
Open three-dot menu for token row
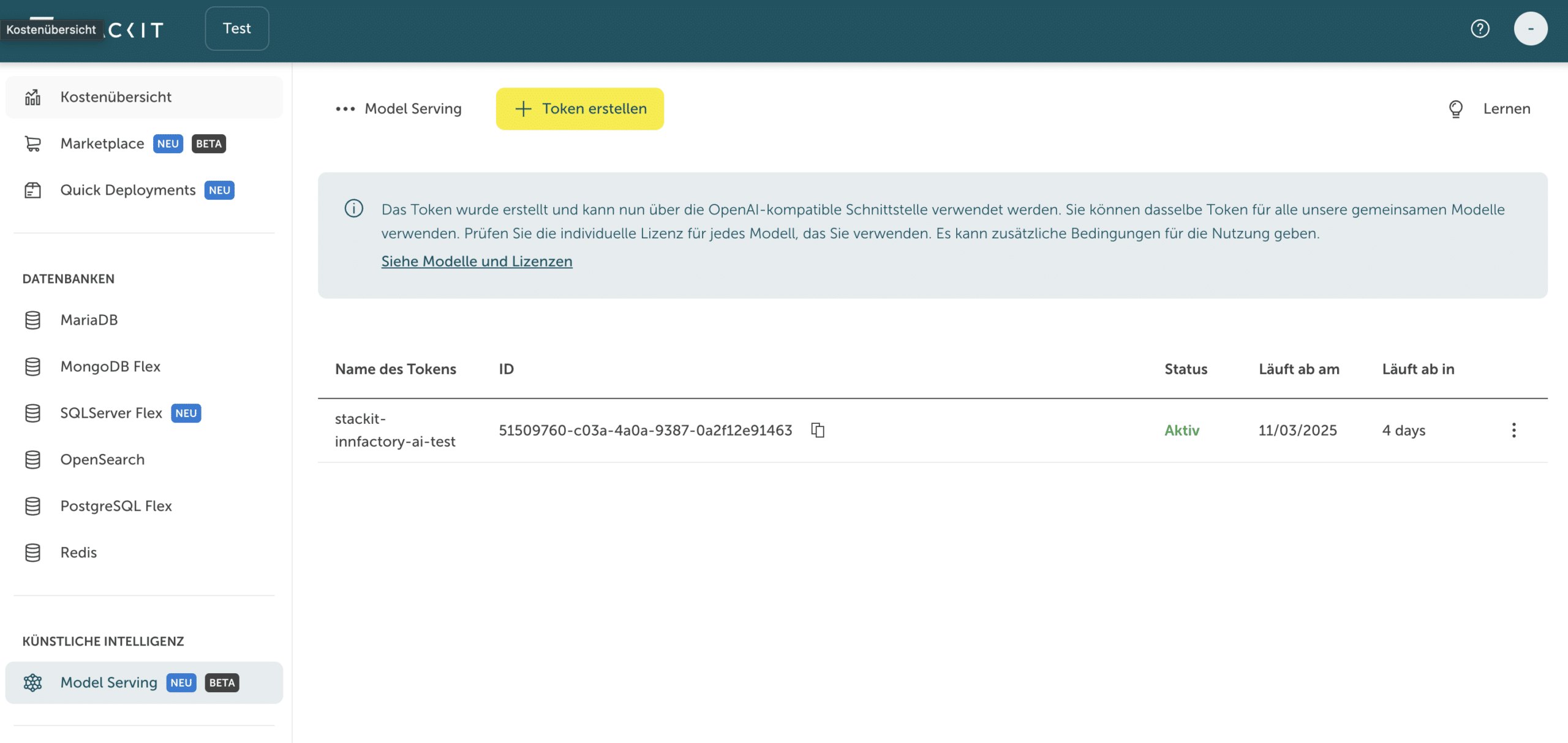[1513, 430]
